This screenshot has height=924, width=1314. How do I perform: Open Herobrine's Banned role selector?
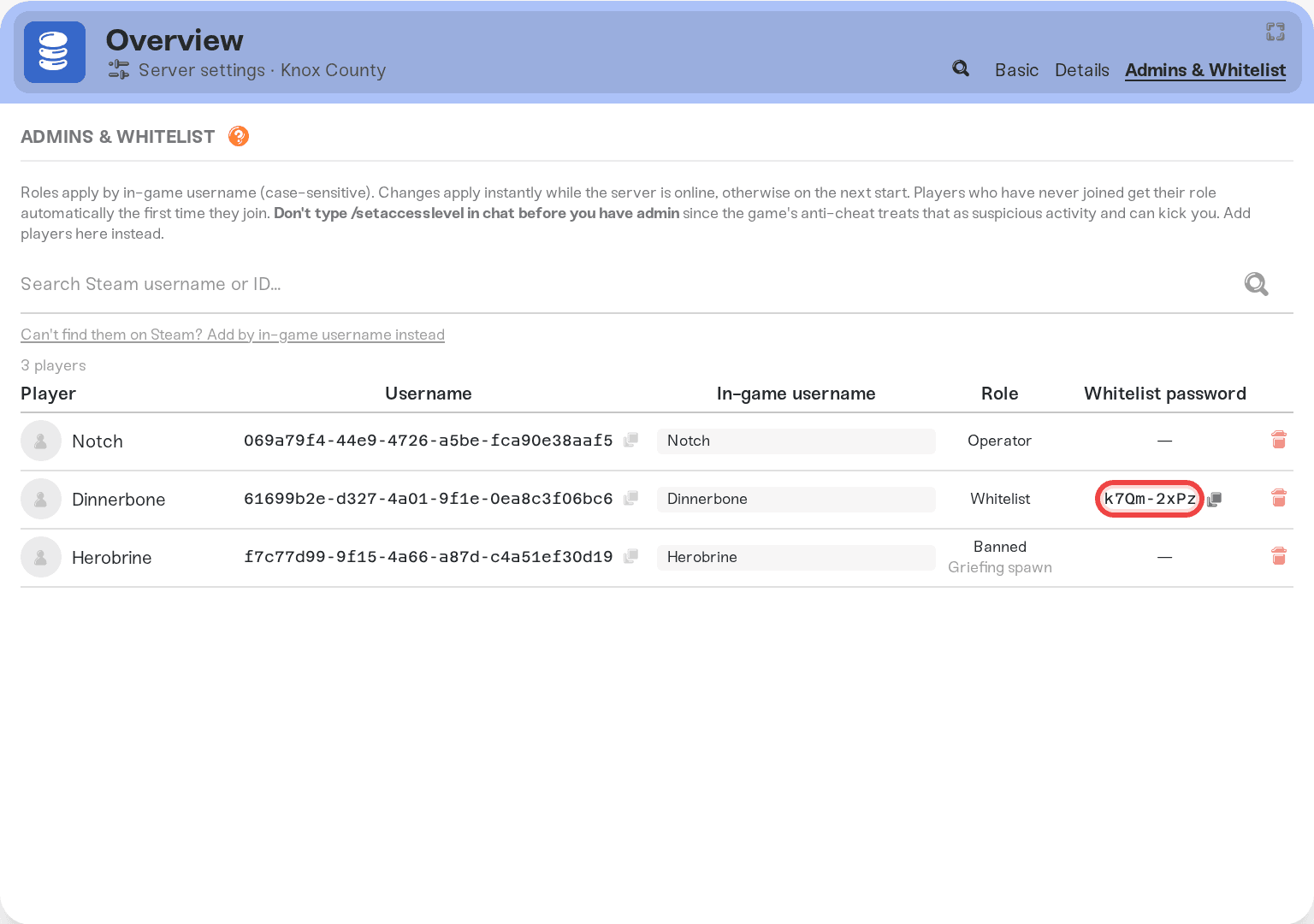tap(999, 547)
